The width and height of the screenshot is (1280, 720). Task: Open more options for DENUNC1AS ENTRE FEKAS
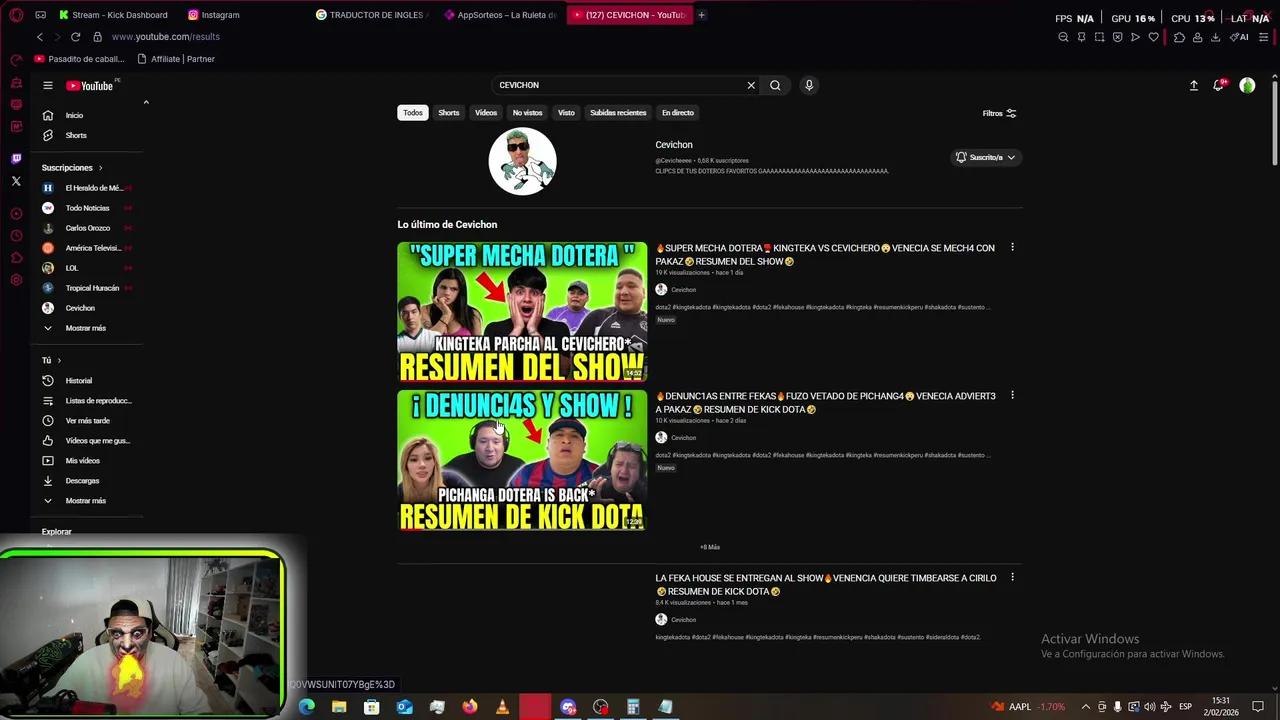[x=1012, y=395]
